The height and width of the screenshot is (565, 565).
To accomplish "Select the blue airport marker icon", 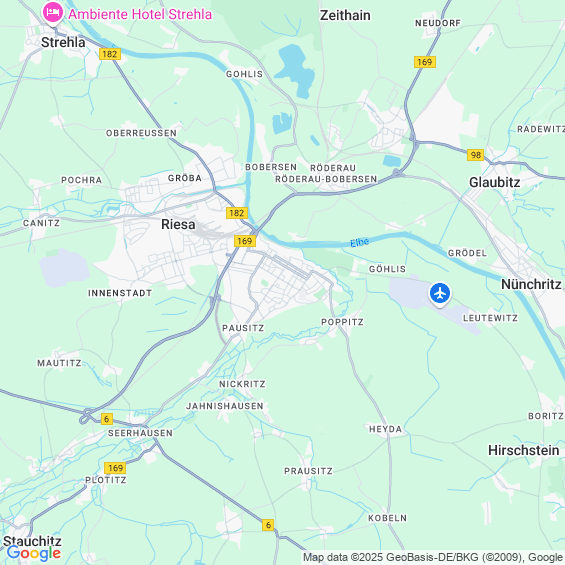I will pos(440,294).
